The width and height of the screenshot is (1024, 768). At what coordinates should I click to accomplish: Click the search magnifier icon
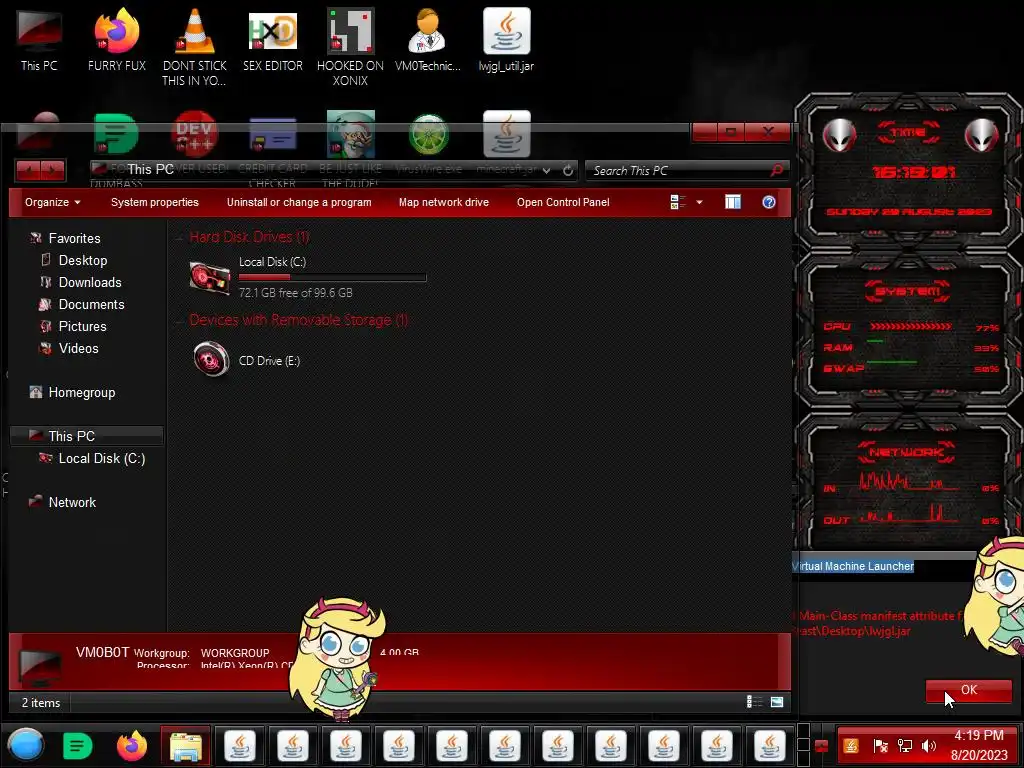(776, 170)
